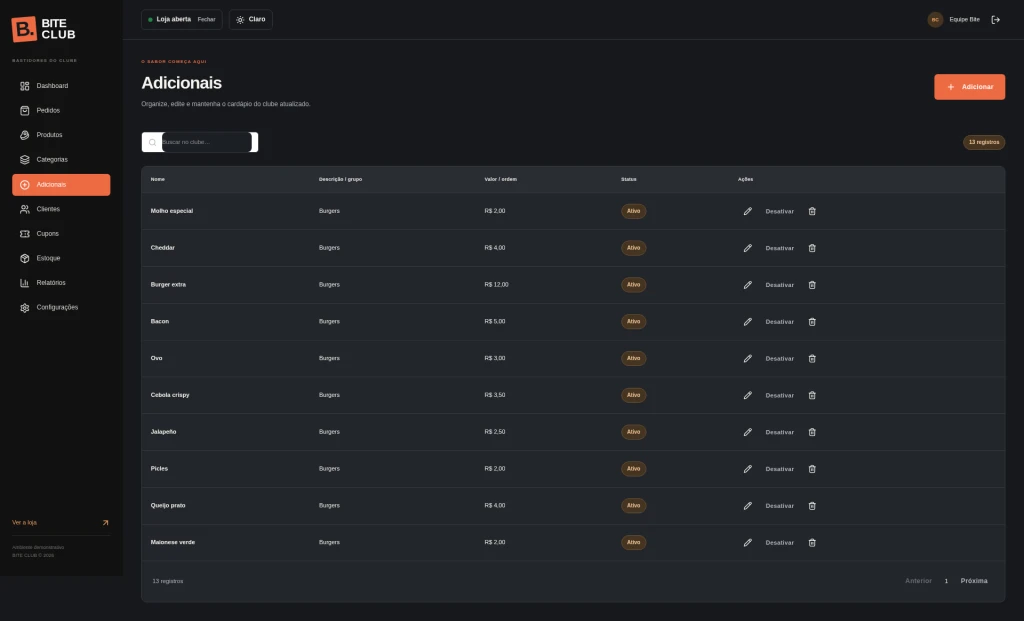Click the Valor / ordem column header

tap(500, 179)
